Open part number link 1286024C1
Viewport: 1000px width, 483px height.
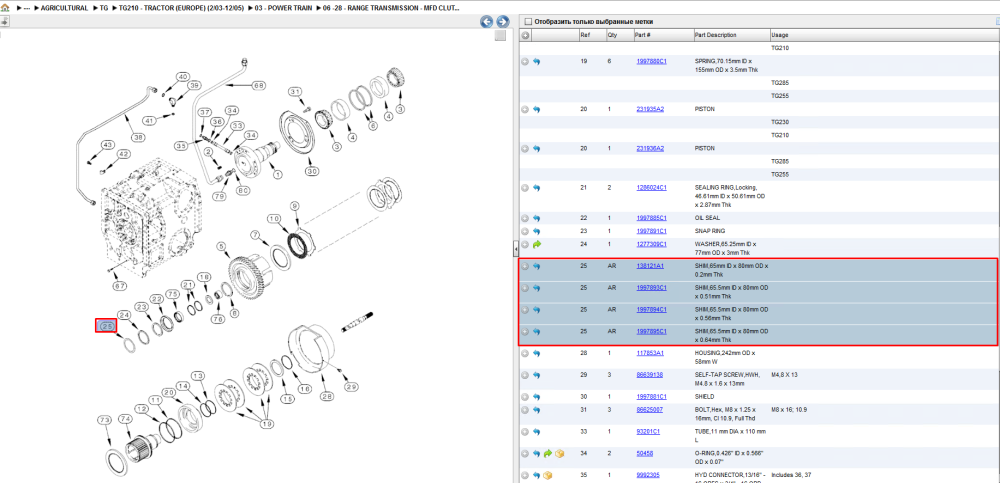point(651,188)
